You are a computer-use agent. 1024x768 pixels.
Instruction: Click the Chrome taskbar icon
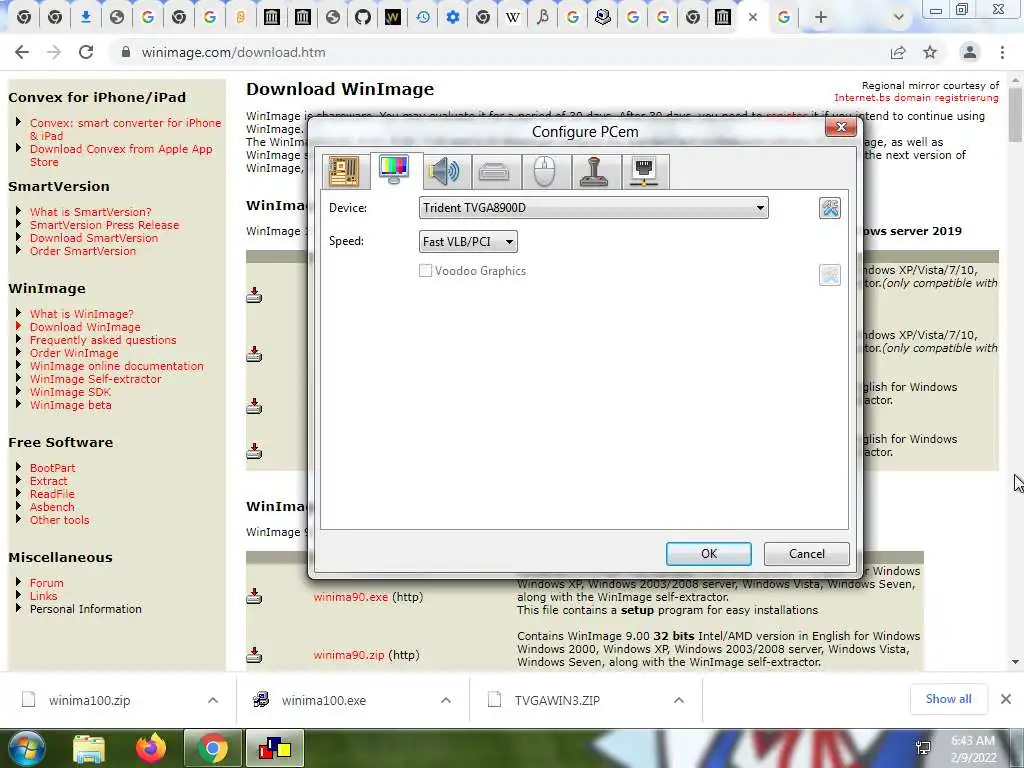[x=212, y=748]
